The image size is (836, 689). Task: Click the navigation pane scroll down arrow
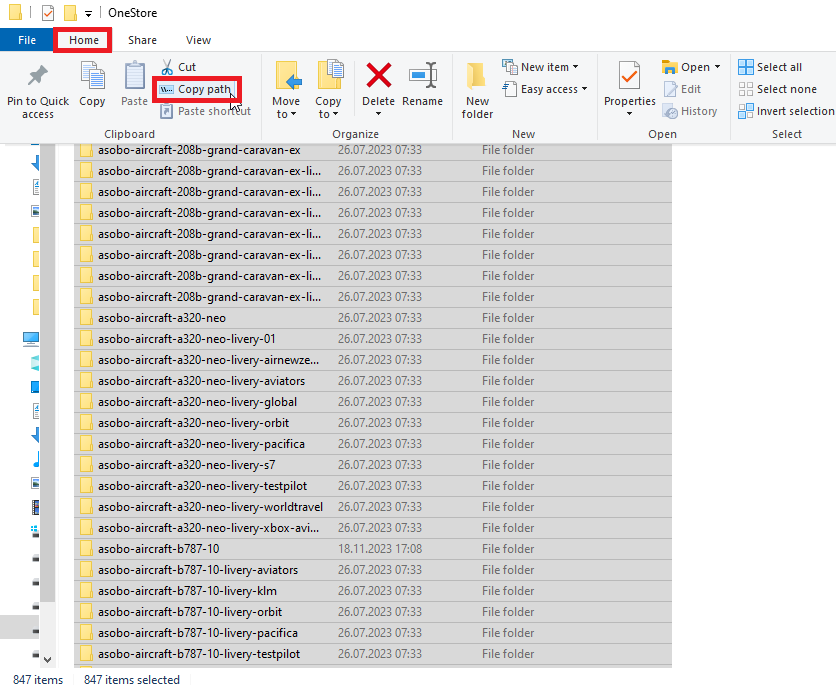(x=47, y=659)
